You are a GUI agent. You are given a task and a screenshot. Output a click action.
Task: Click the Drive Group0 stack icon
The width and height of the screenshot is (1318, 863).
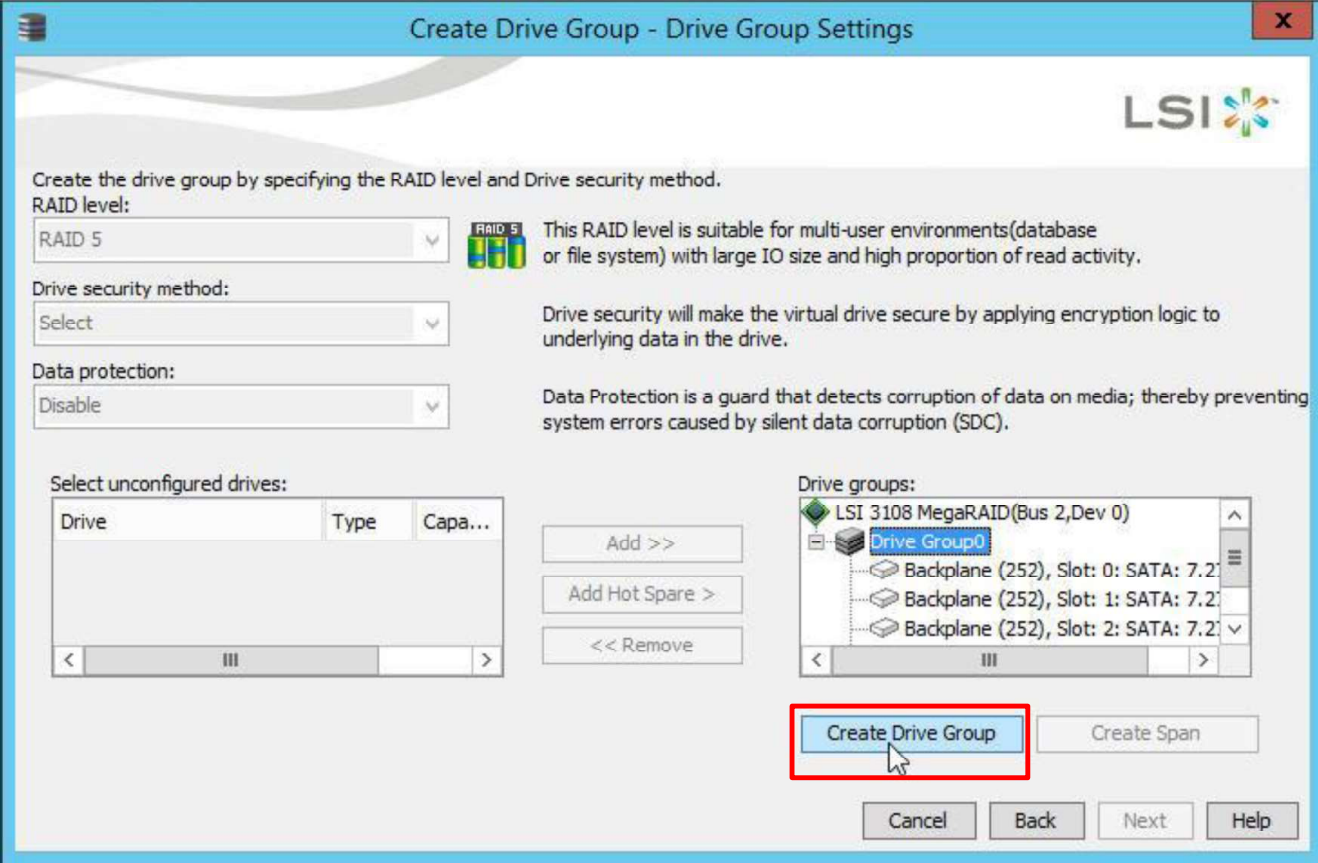coord(849,542)
